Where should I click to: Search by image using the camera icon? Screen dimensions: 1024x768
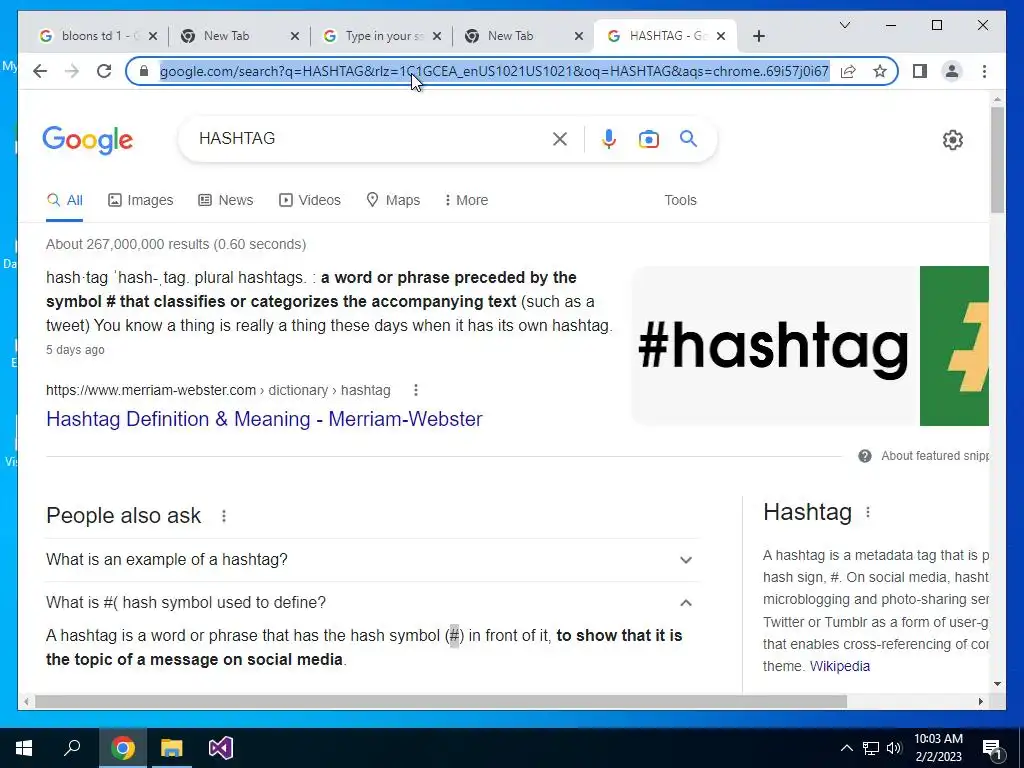(x=648, y=139)
